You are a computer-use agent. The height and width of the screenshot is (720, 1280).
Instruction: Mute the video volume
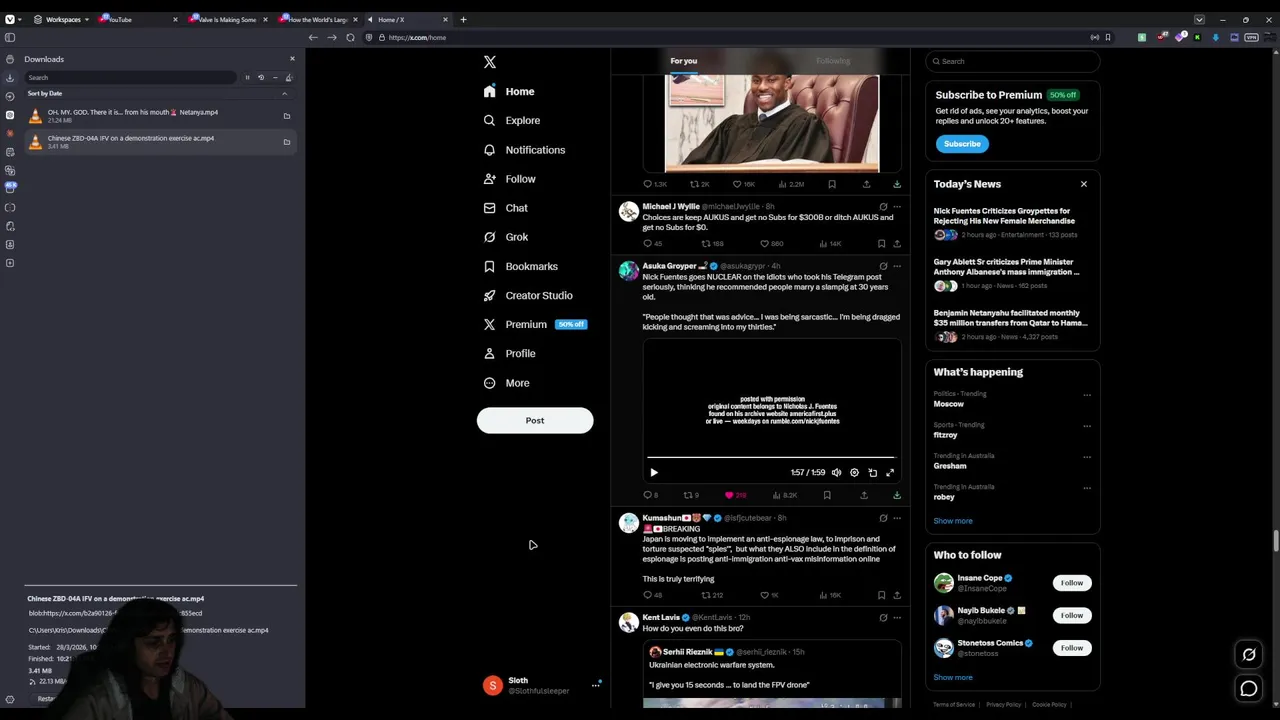tap(837, 472)
